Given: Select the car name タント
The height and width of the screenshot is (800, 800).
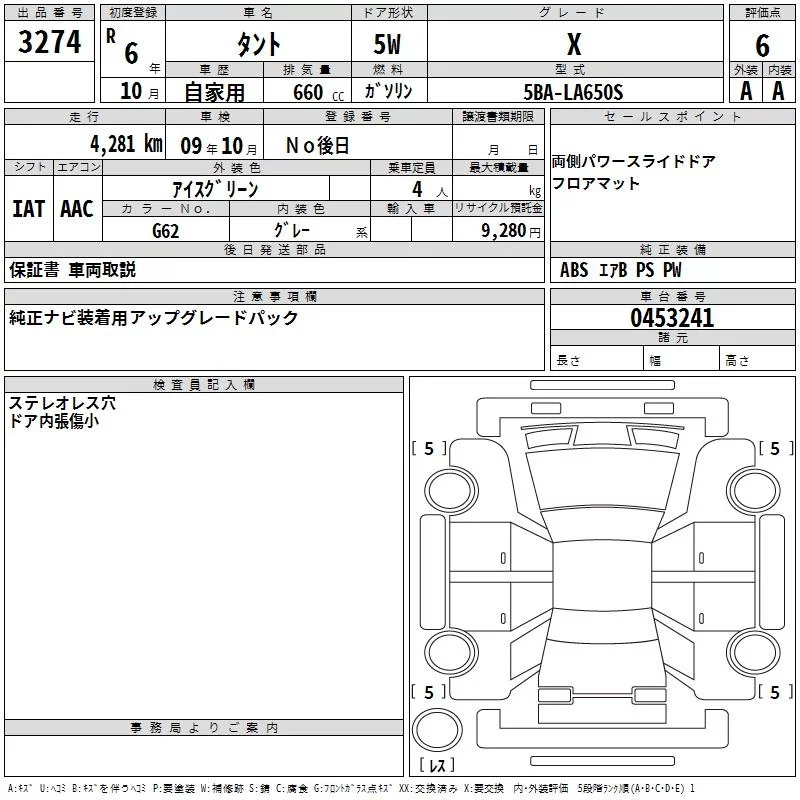Looking at the screenshot, I should (x=259, y=44).
